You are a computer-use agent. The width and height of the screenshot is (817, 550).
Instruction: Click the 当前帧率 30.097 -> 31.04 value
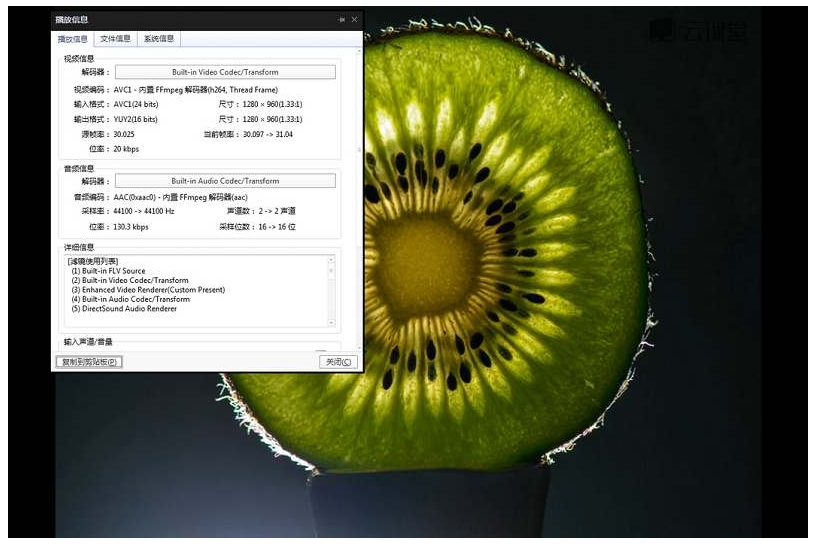coord(268,134)
